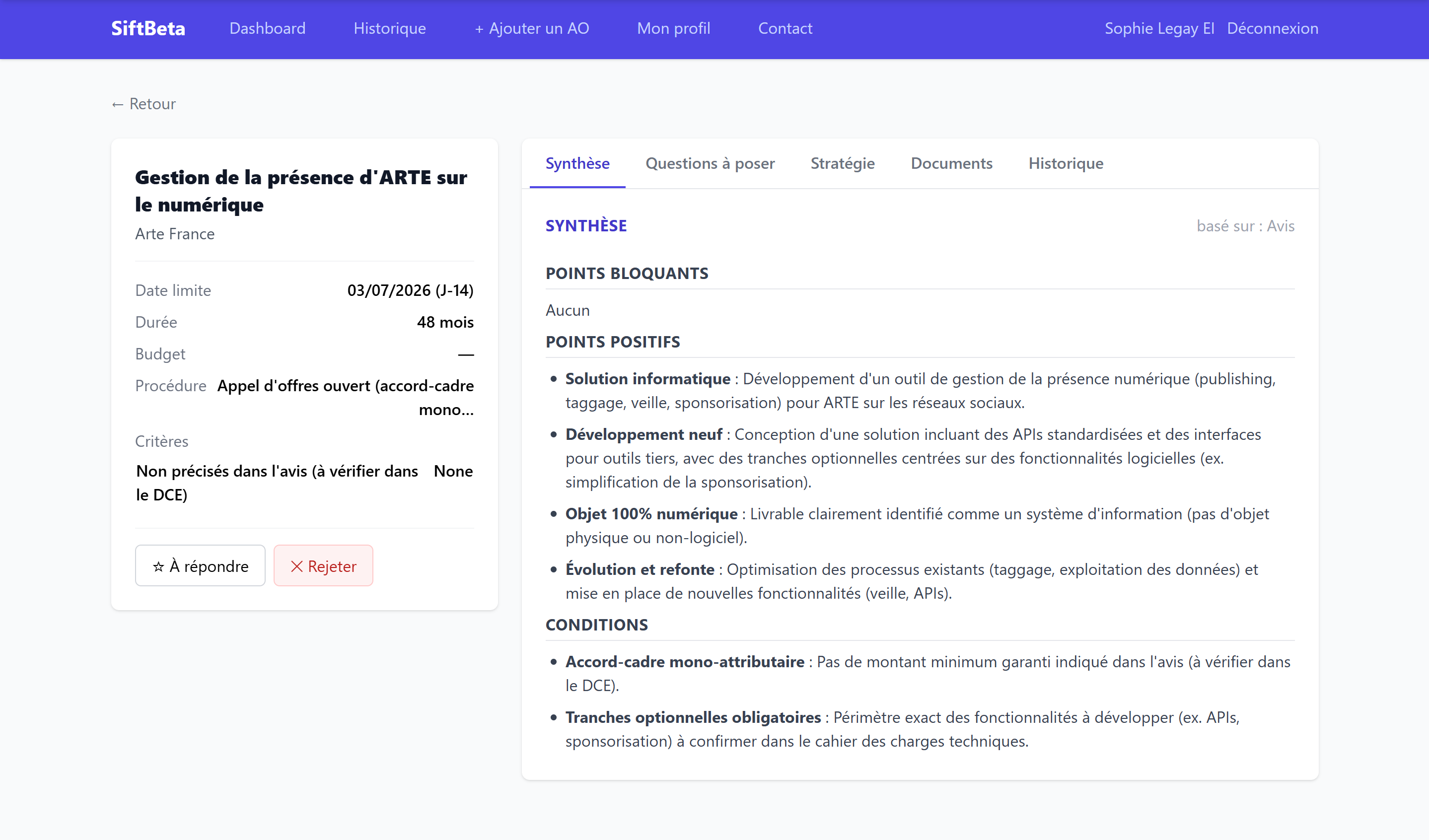Go back with the ← Retour link
The height and width of the screenshot is (840, 1429).
(x=143, y=104)
